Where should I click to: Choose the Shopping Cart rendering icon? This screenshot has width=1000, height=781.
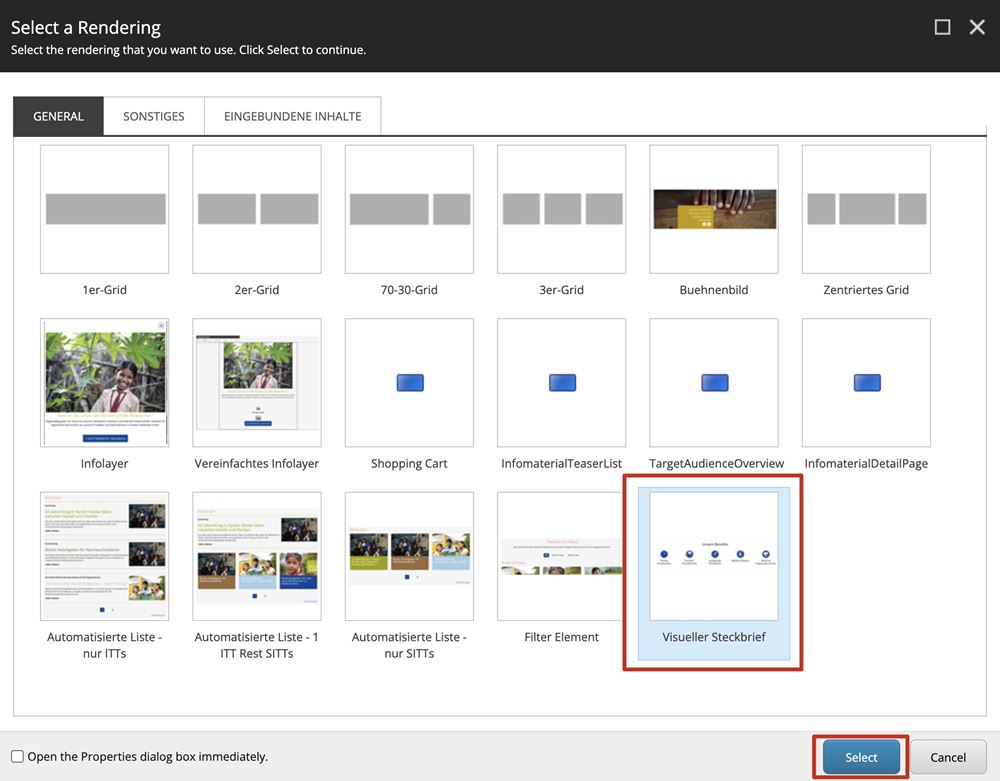point(409,383)
